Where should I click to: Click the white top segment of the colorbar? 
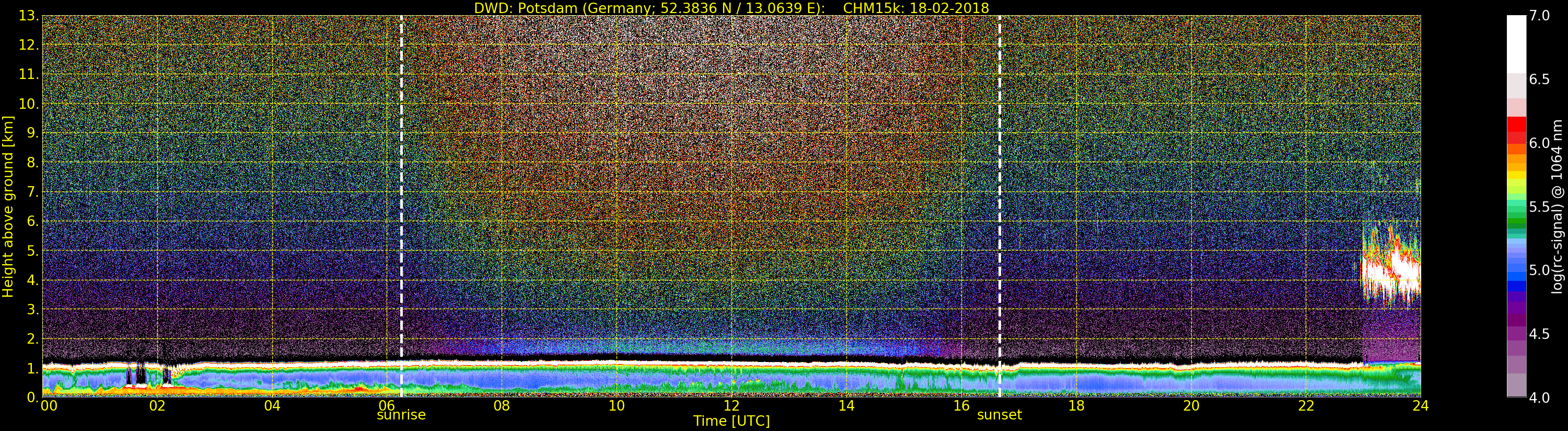(x=1516, y=44)
